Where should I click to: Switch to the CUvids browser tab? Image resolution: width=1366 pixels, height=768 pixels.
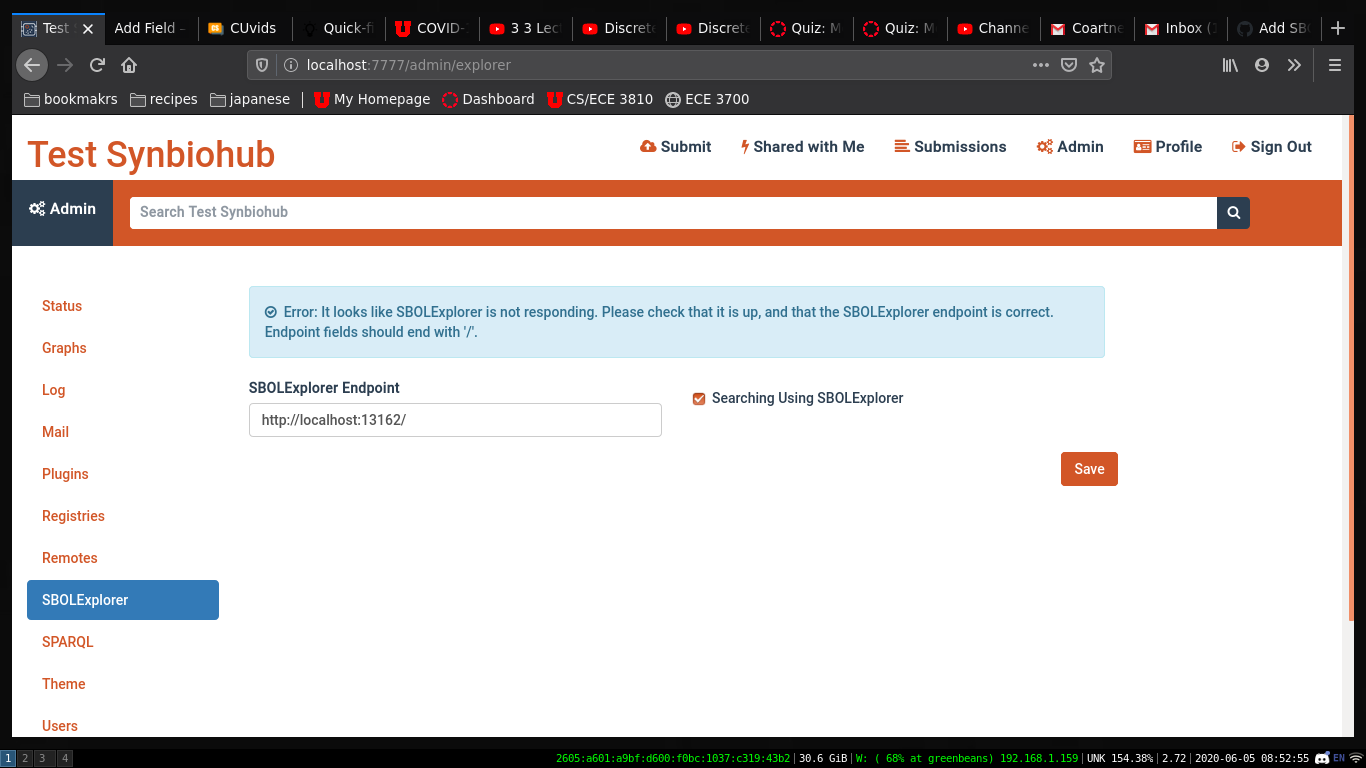tap(243, 28)
